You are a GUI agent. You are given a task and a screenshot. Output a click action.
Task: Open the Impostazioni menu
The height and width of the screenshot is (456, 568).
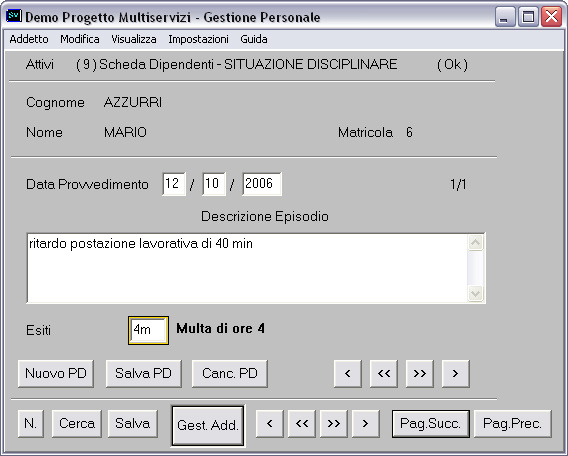coord(198,39)
